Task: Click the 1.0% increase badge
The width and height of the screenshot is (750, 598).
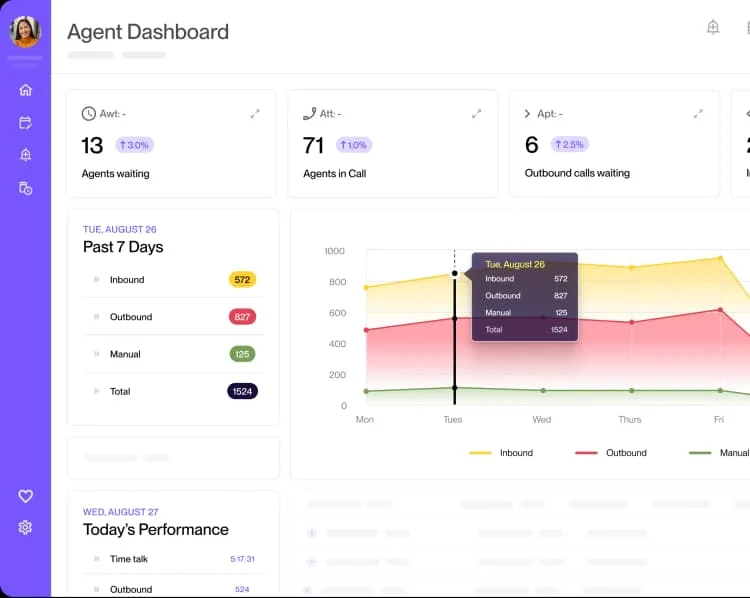Action: pyautogui.click(x=354, y=145)
